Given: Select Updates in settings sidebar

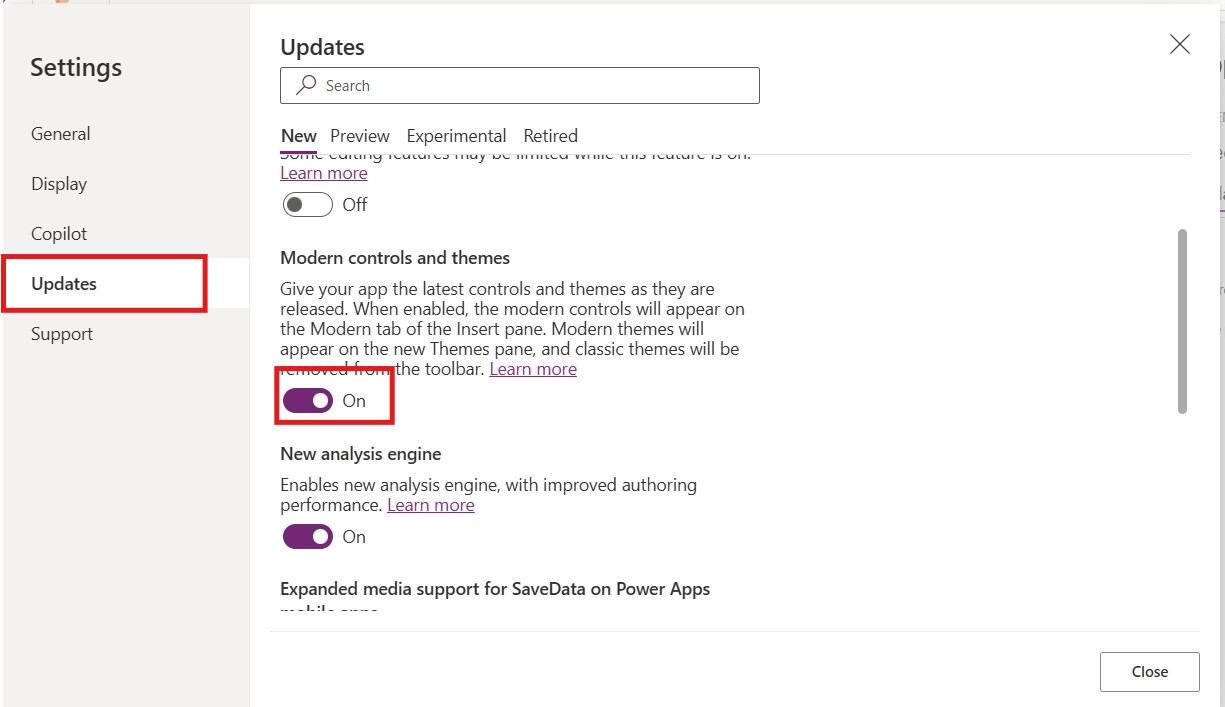Looking at the screenshot, I should (x=64, y=284).
